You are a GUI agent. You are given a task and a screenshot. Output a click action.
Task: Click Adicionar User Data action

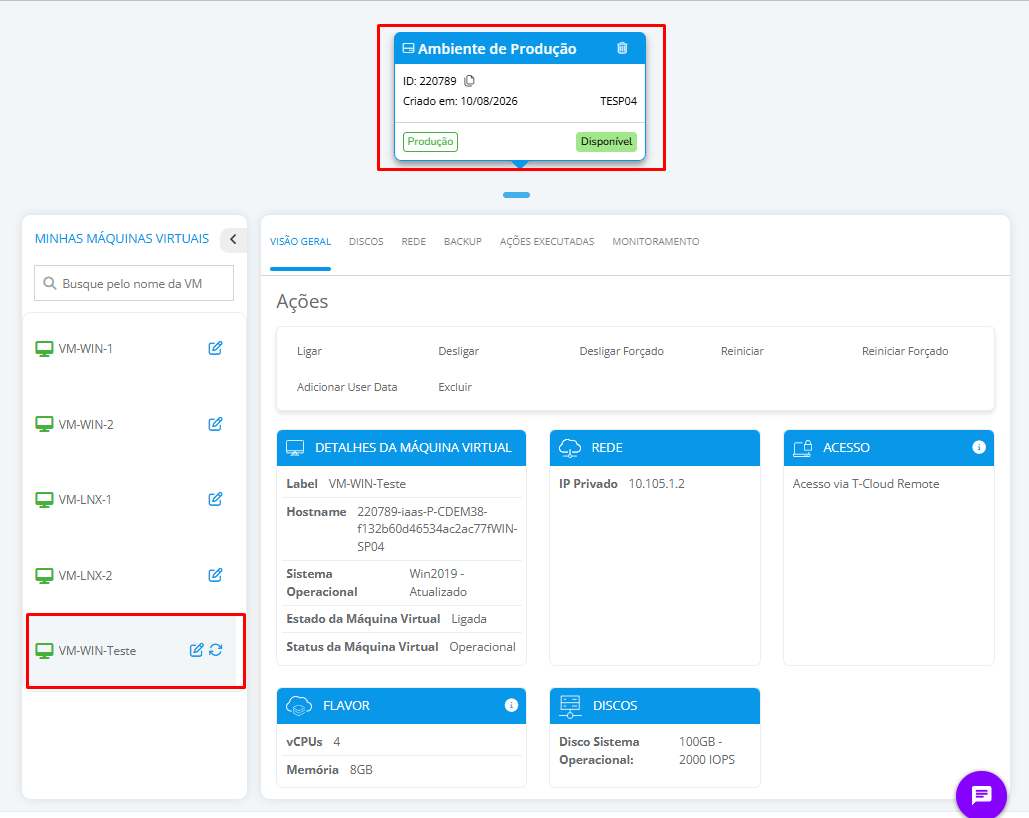pos(347,387)
